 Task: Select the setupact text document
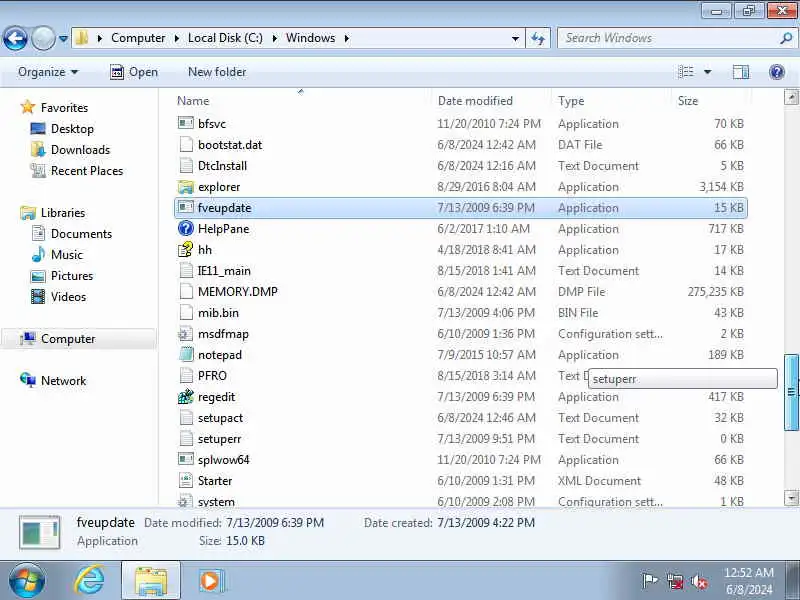(x=220, y=418)
